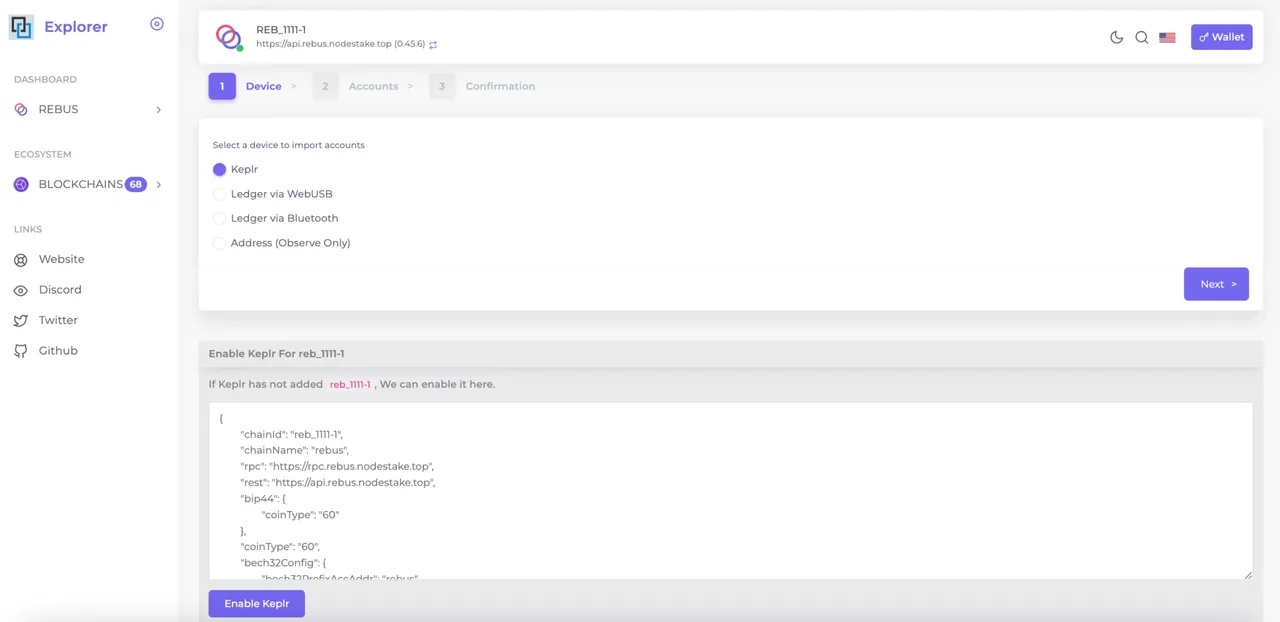Toggle the sidebar collapse circle icon
1280x622 pixels.
tap(157, 24)
